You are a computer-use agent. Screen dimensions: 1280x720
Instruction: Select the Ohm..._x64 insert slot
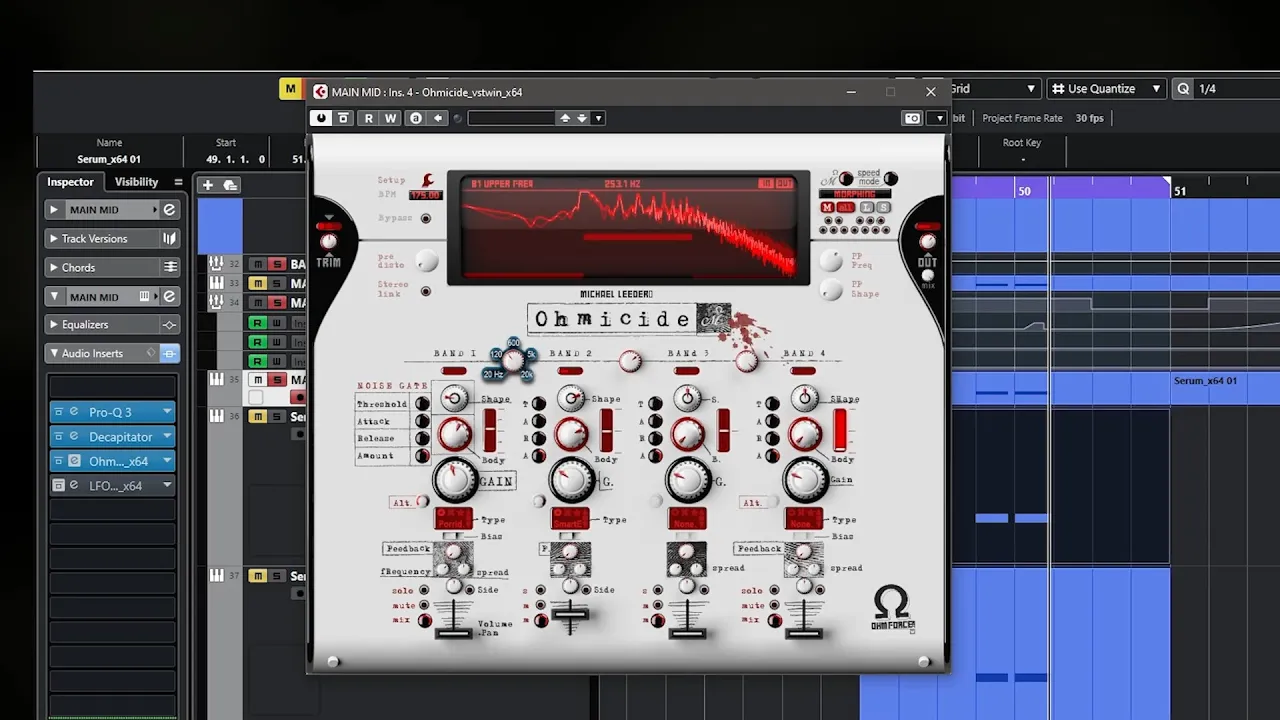click(x=113, y=461)
